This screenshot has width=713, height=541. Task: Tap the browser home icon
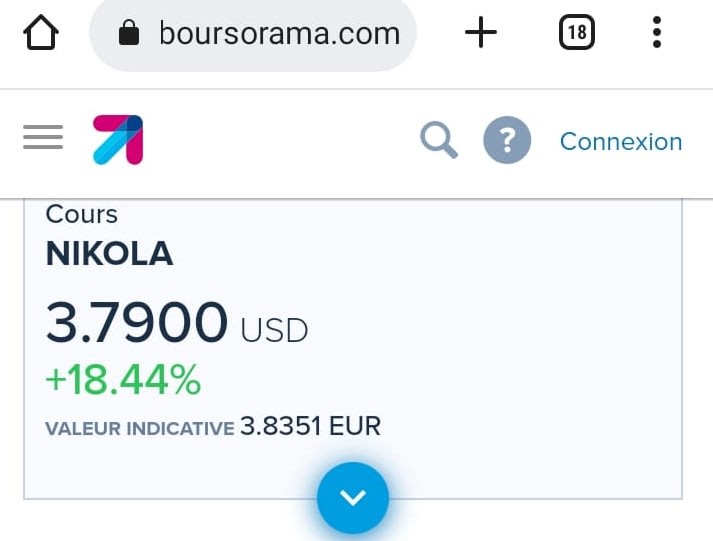tap(40, 33)
